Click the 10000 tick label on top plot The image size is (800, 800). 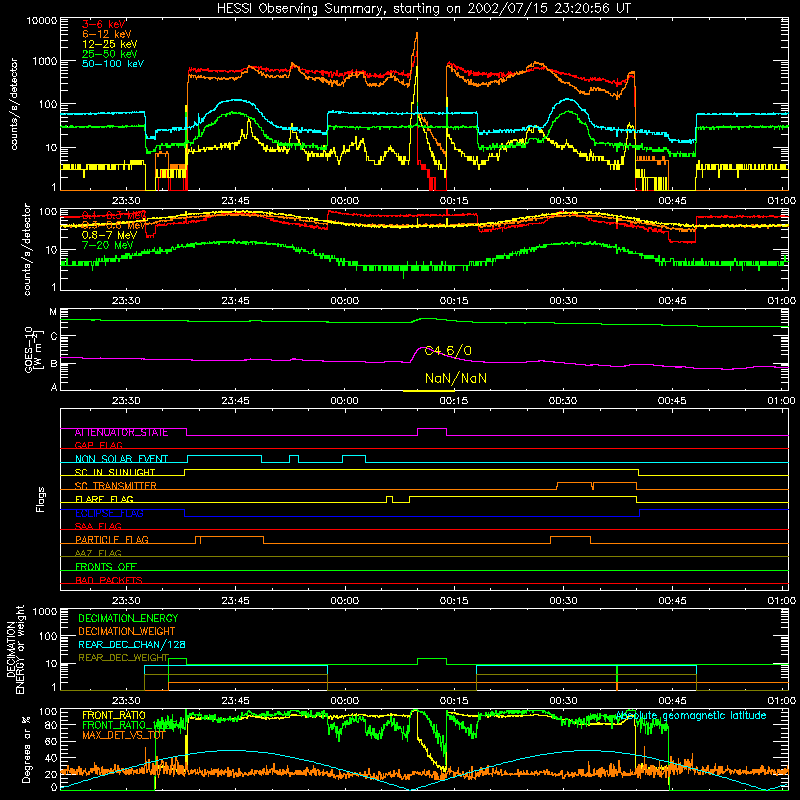pos(42,21)
